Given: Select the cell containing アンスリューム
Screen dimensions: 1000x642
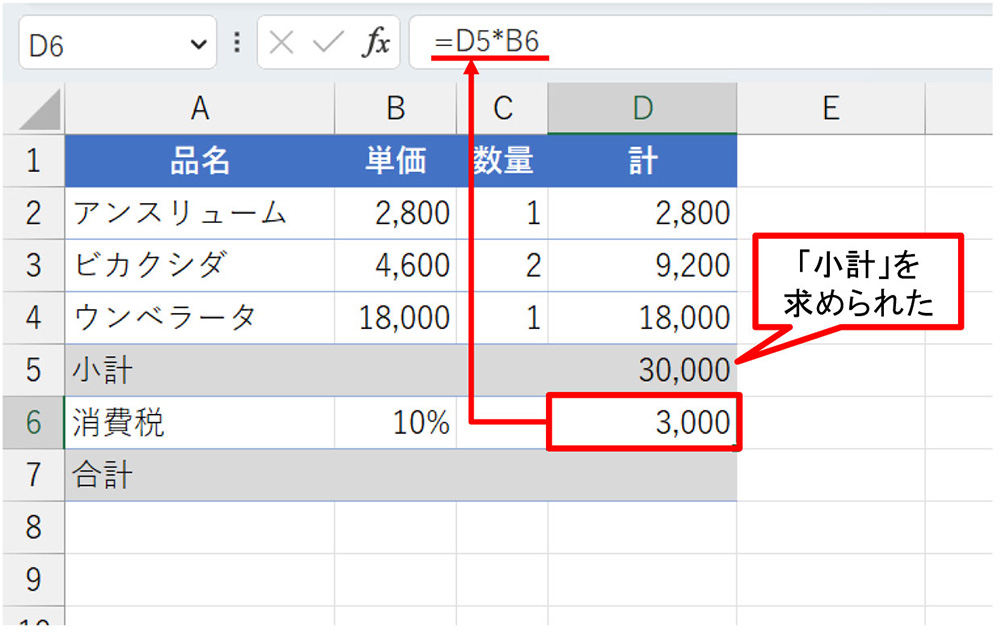Looking at the screenshot, I should 199,212.
